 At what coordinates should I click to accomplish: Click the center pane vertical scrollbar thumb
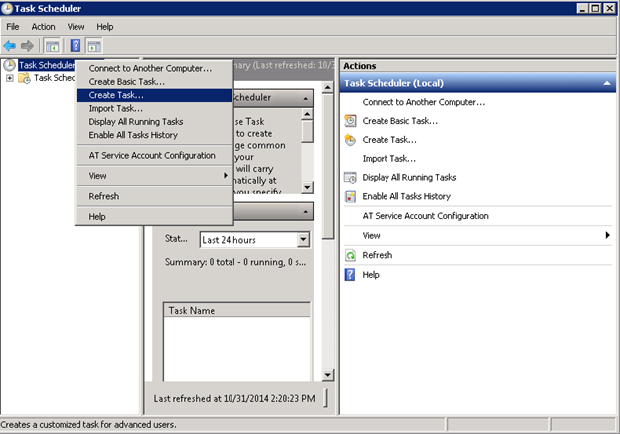point(328,167)
